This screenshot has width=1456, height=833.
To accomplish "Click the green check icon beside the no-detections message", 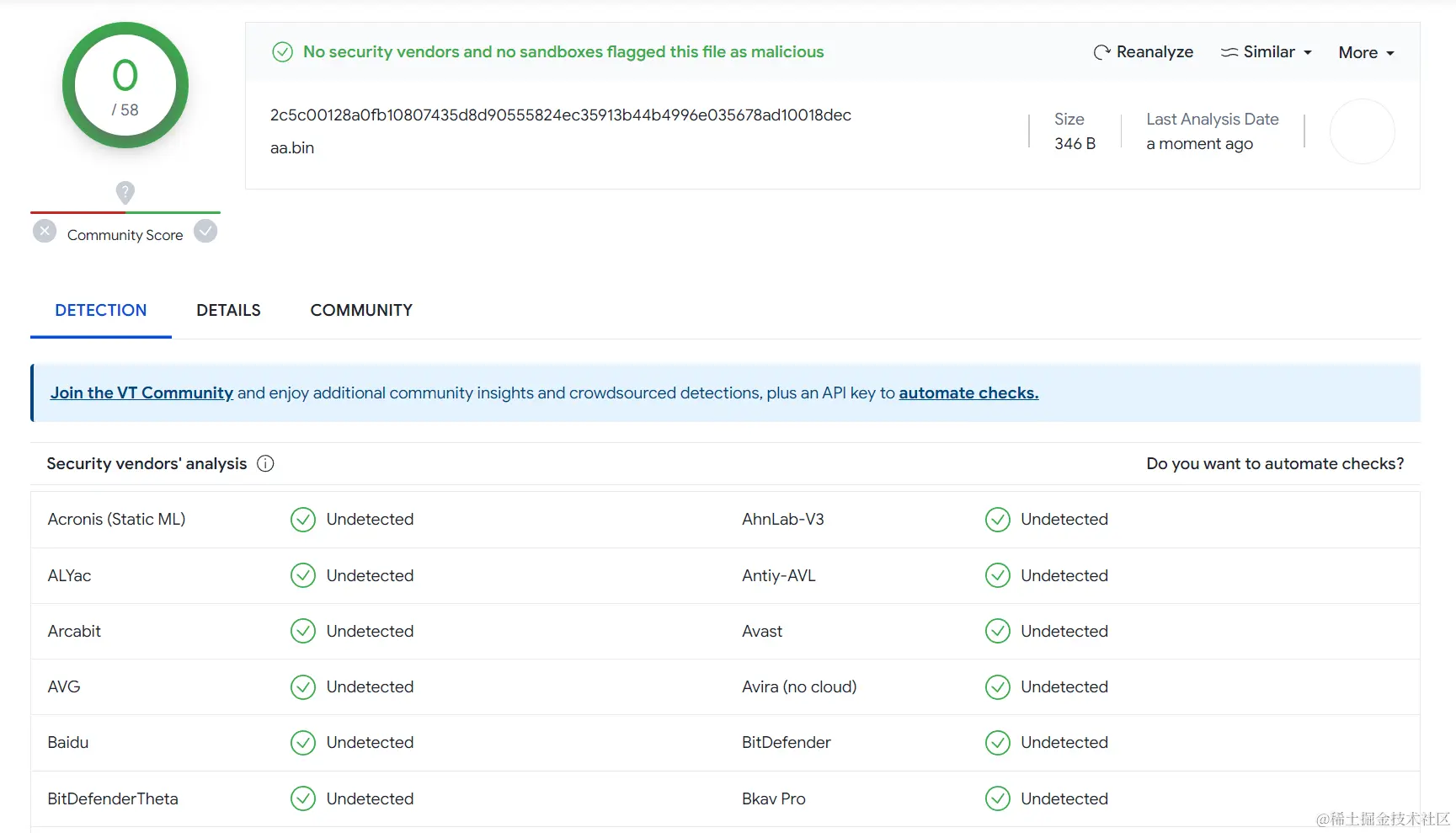I will (x=282, y=52).
